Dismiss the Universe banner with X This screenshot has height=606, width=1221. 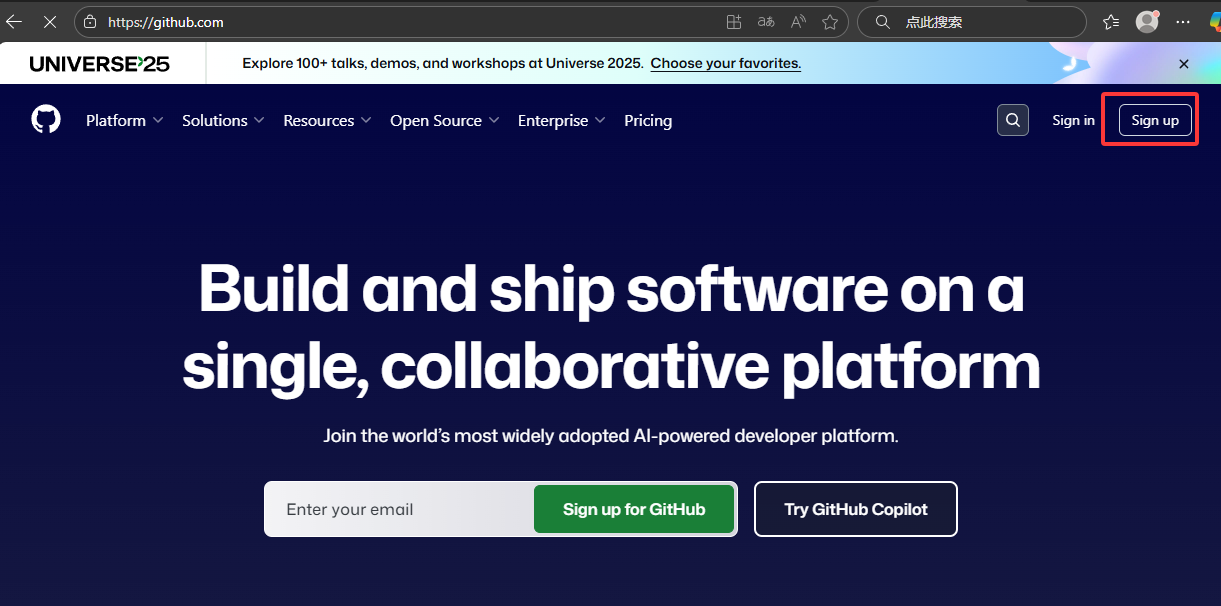tap(1184, 63)
